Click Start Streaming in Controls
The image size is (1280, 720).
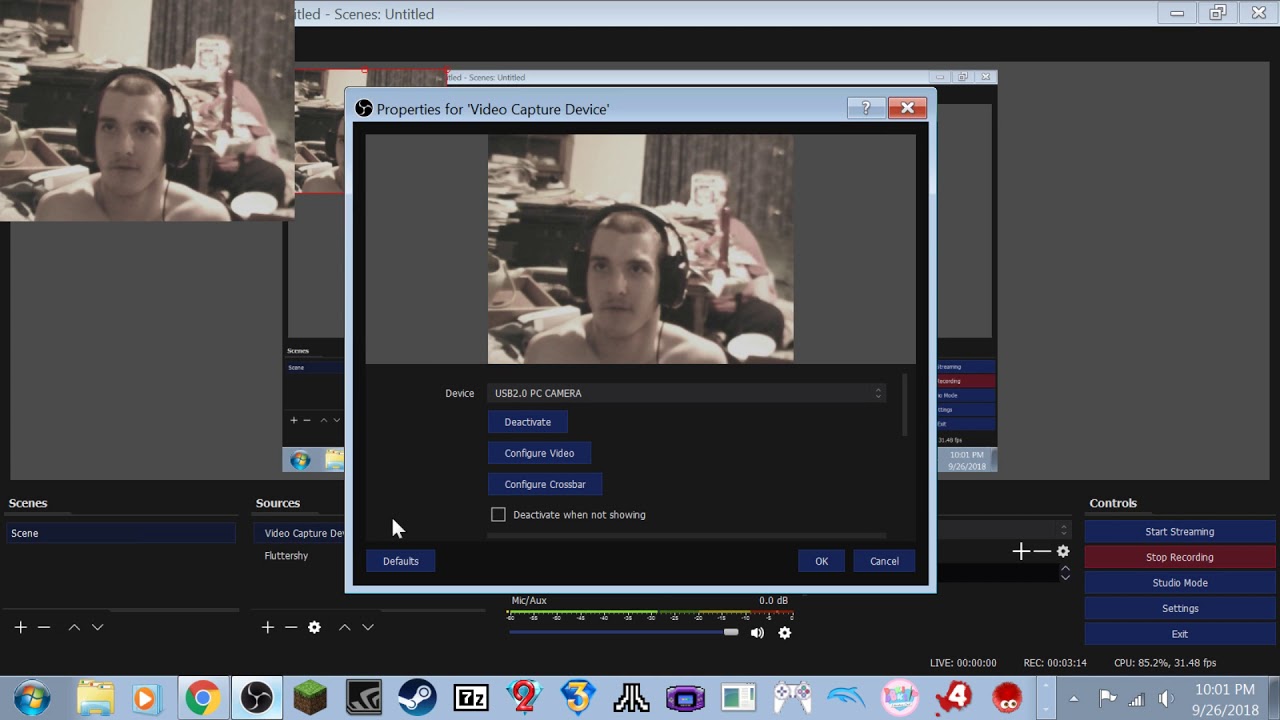click(x=1180, y=532)
